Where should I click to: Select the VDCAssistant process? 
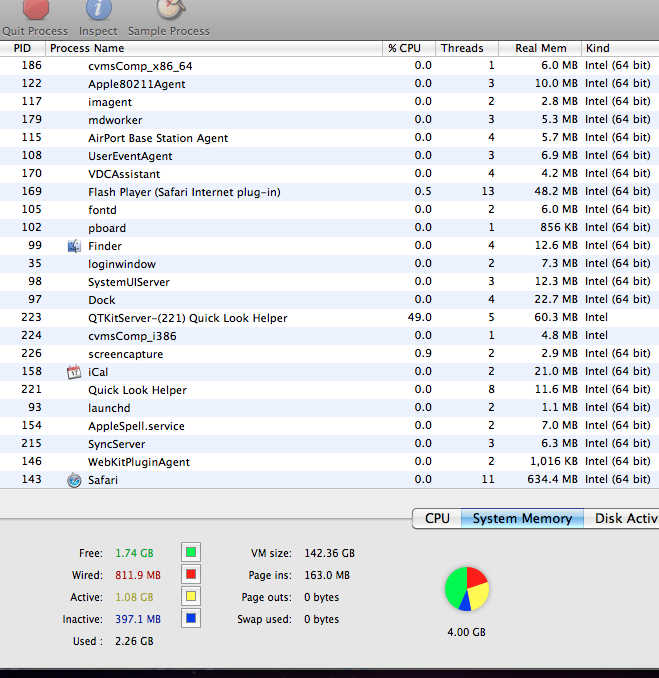point(330,174)
